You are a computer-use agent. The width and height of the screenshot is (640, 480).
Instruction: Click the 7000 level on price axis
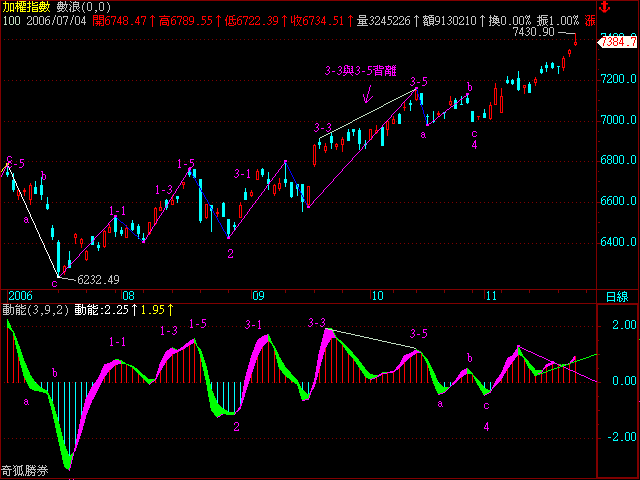(617, 120)
